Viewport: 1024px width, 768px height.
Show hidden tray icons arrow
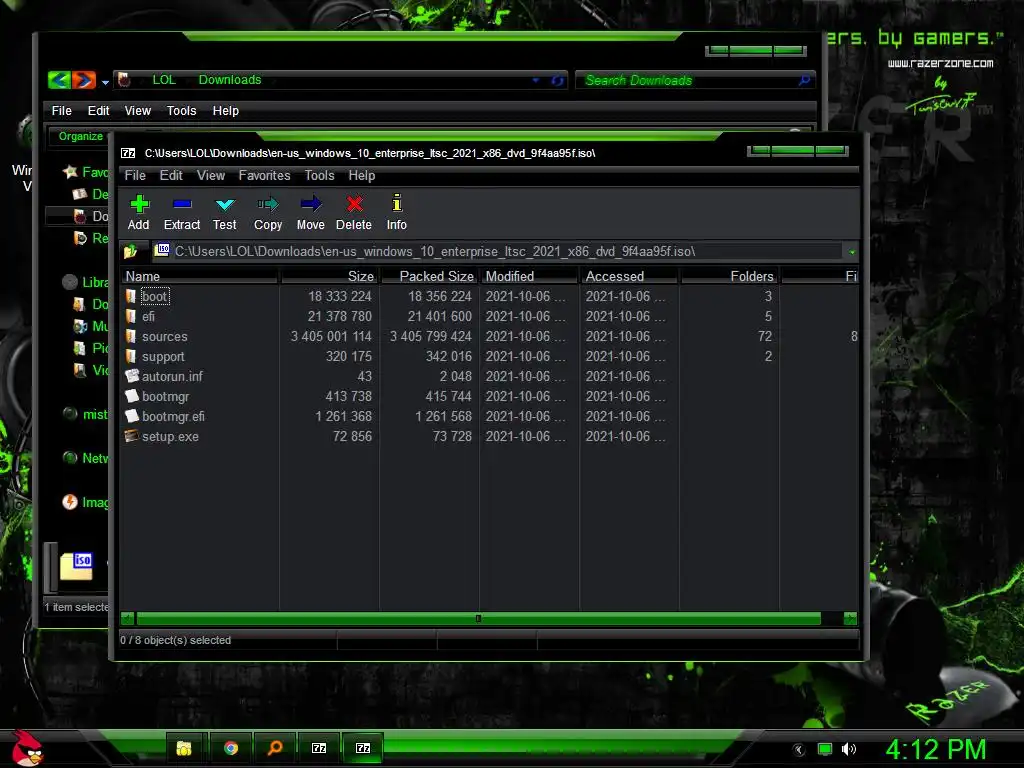pyautogui.click(x=799, y=750)
